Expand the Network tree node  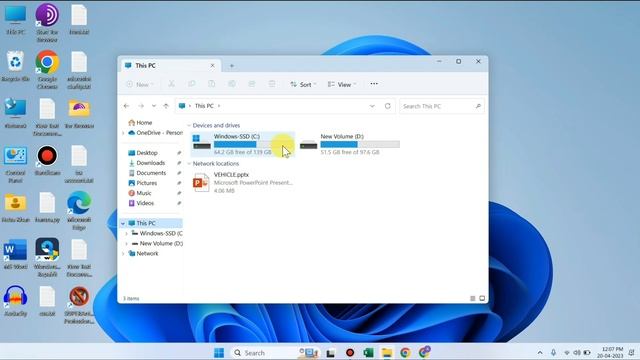point(124,253)
